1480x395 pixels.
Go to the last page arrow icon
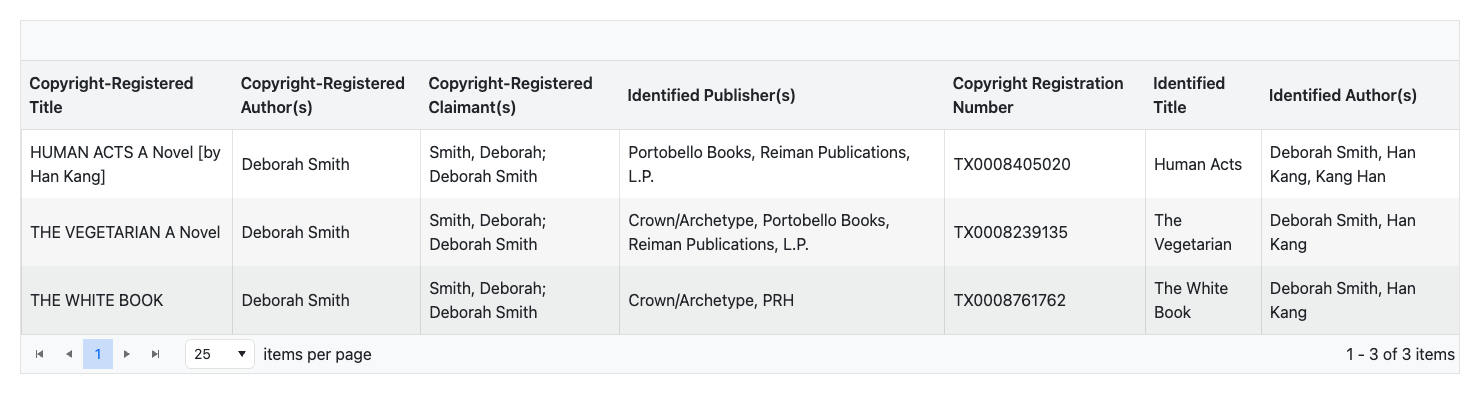click(x=156, y=354)
